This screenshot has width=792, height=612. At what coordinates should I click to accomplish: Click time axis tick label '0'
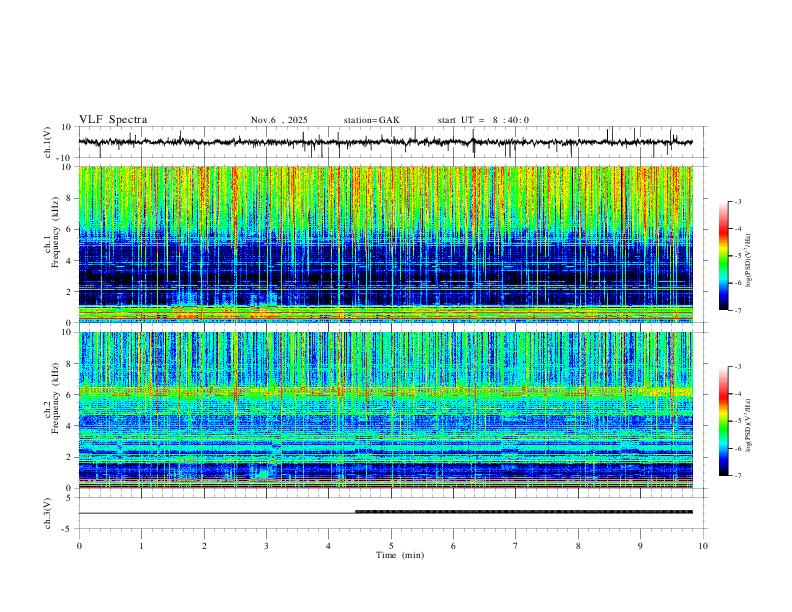point(79,546)
